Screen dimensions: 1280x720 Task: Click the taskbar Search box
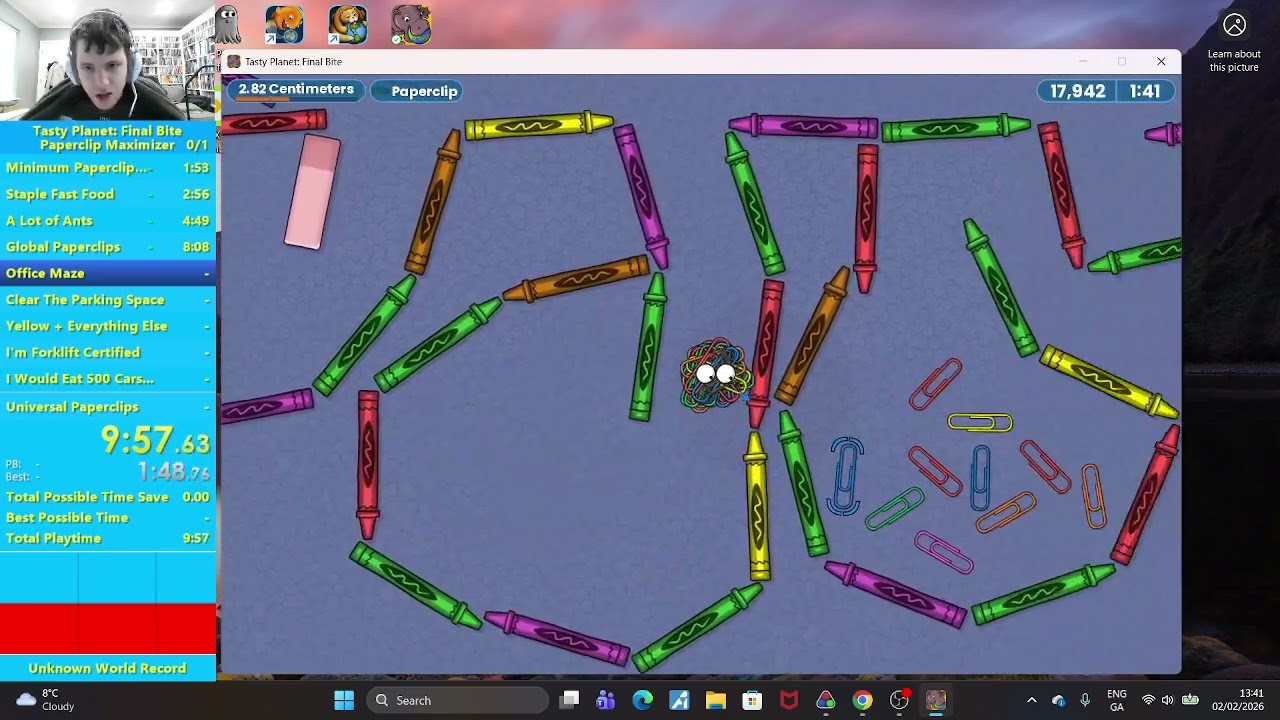coord(457,700)
